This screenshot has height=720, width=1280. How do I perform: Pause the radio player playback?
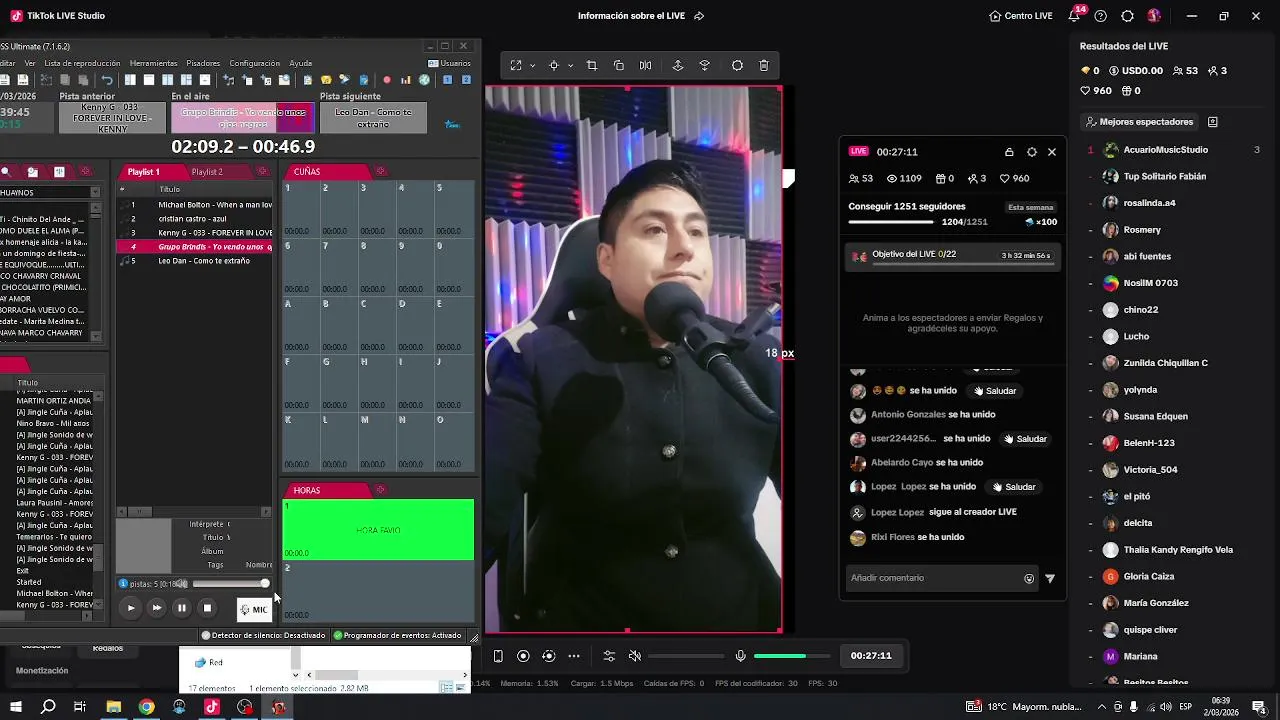tap(181, 607)
